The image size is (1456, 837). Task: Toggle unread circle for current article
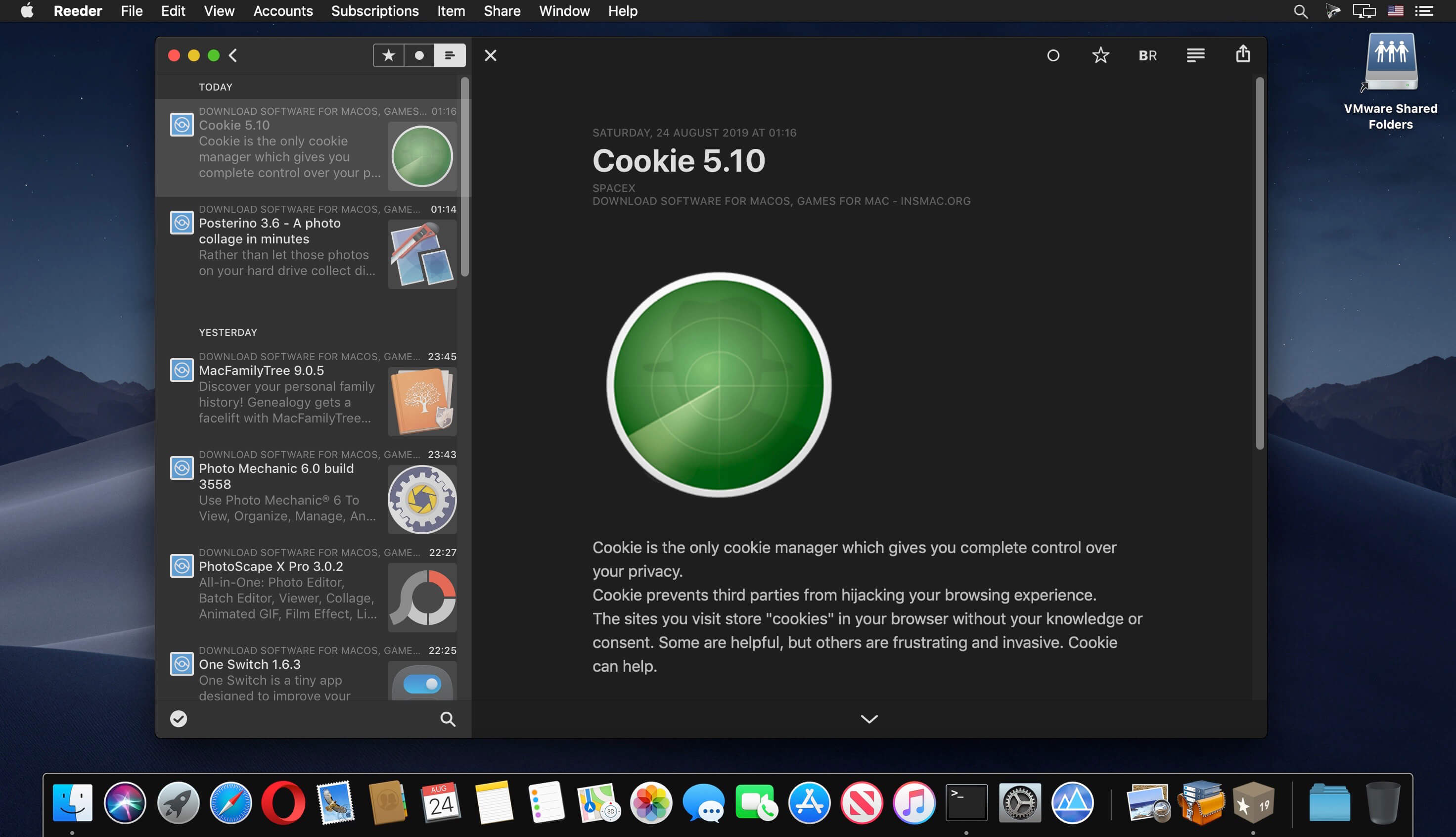pos(1052,55)
